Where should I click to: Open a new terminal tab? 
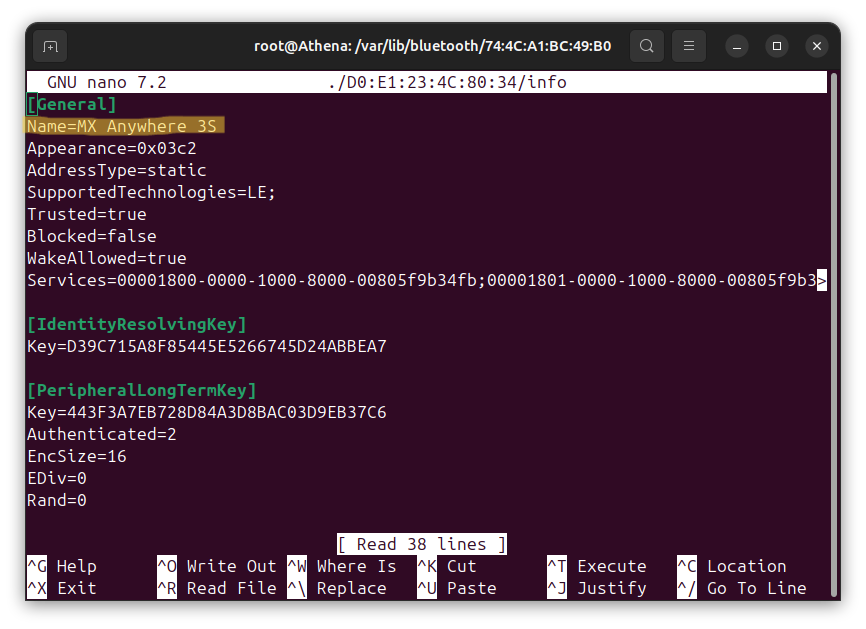coord(49,45)
